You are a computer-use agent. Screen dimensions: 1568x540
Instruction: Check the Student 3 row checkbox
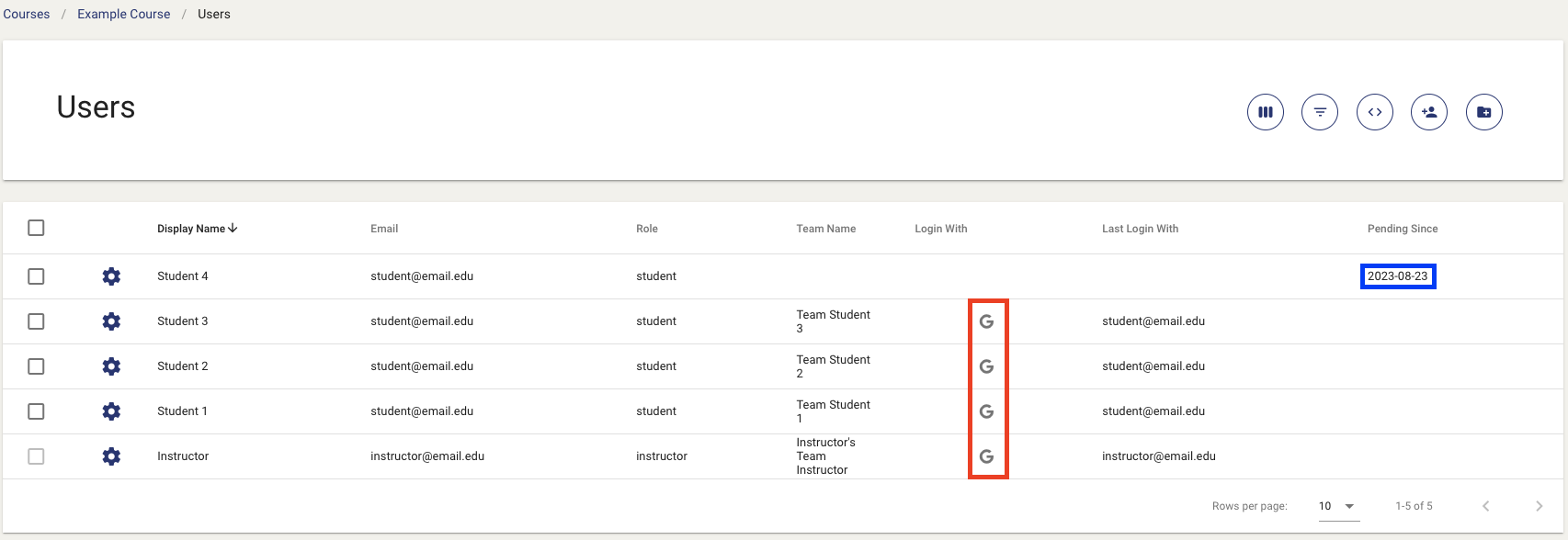click(36, 321)
